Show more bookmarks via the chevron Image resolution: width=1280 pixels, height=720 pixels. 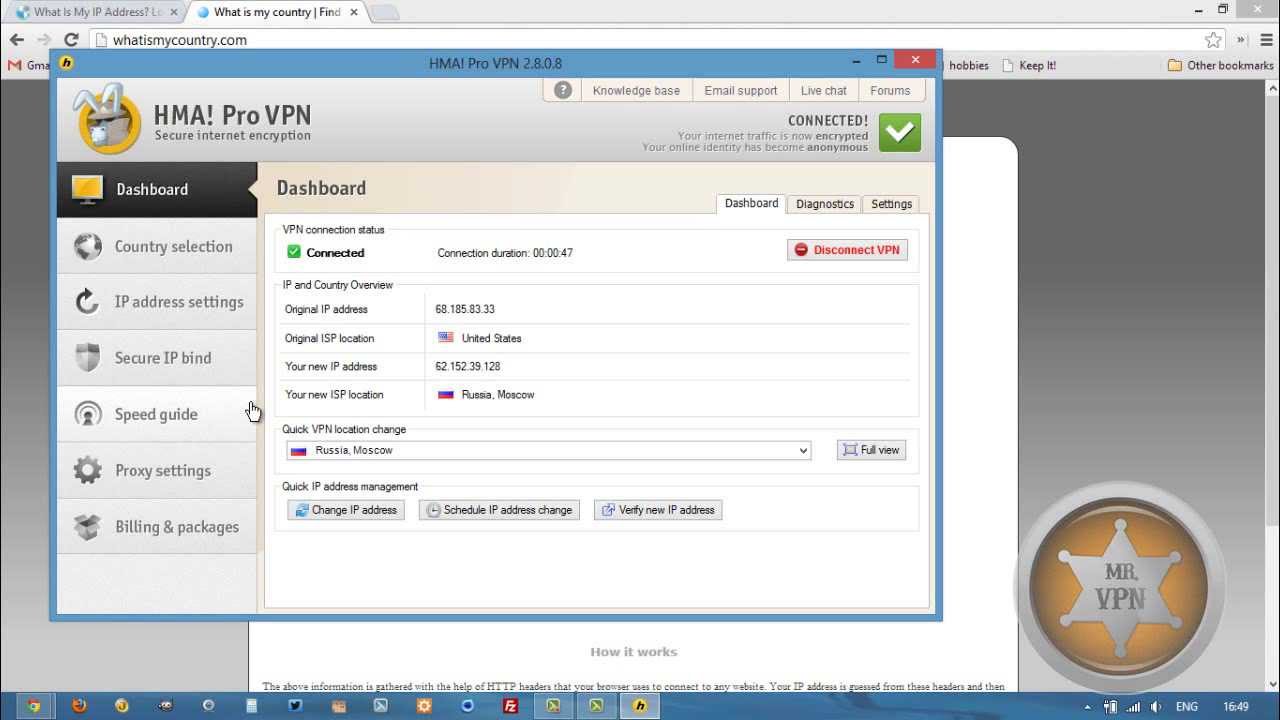(1241, 40)
